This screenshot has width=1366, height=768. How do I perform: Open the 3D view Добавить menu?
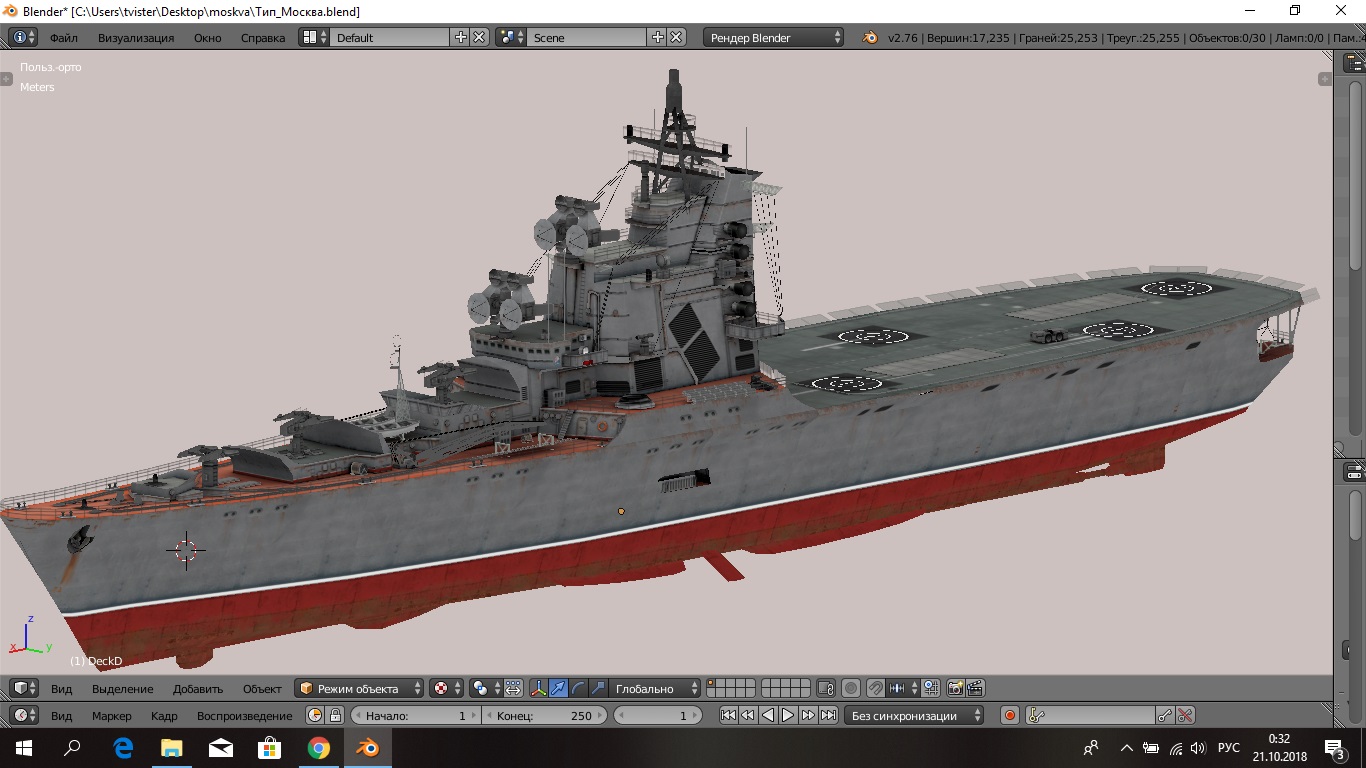click(198, 689)
